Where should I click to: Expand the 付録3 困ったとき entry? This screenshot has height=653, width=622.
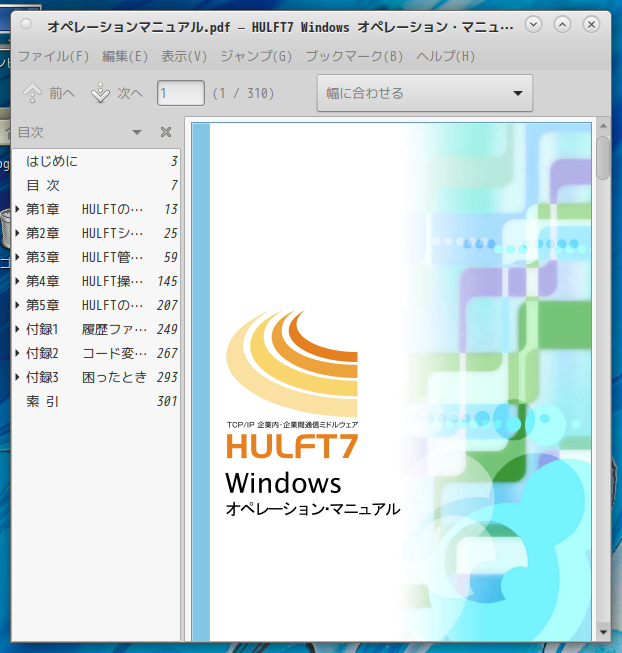point(17,377)
